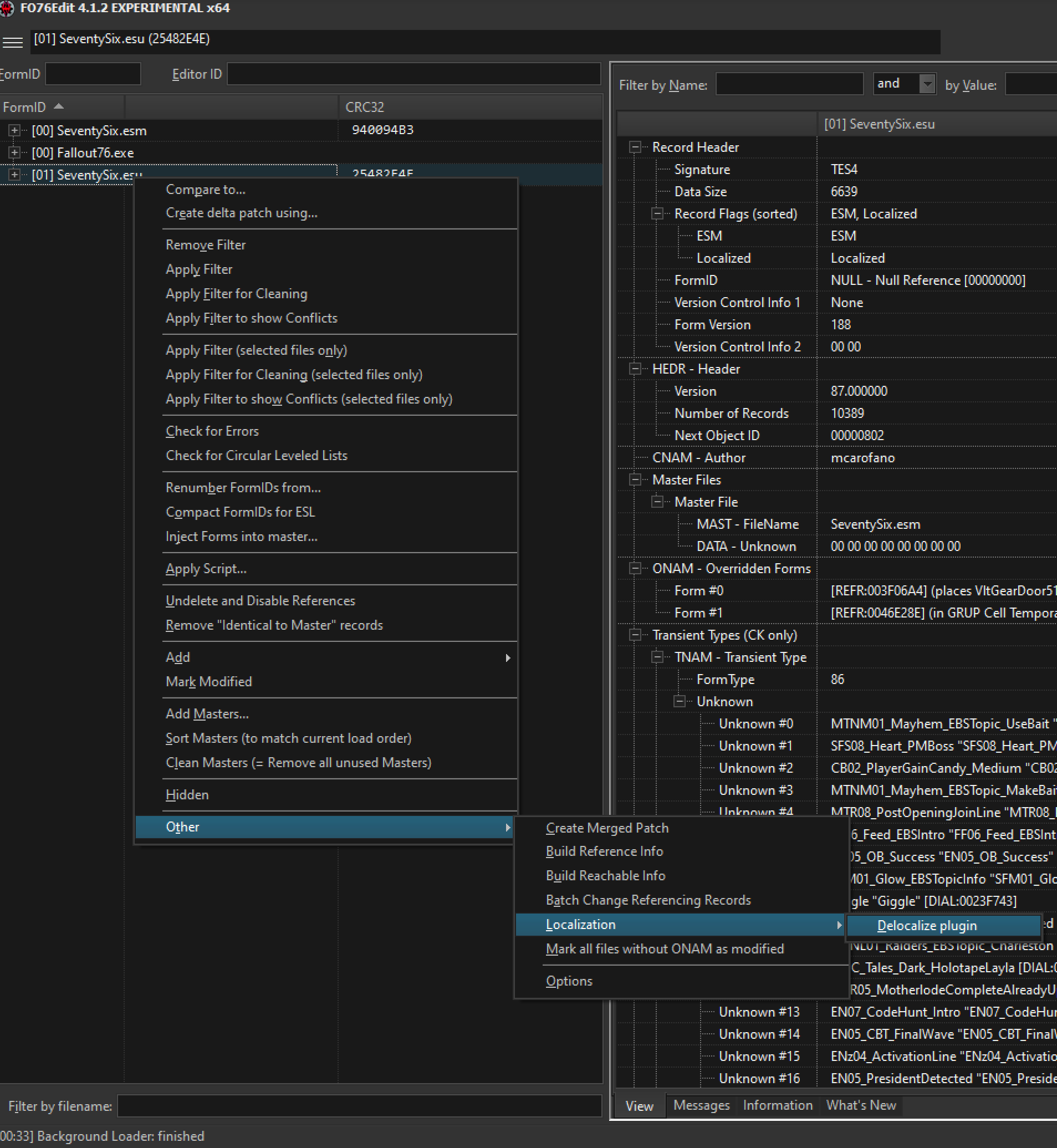Click the CRC32 column header
Image resolution: width=1057 pixels, height=1148 pixels.
(x=364, y=107)
